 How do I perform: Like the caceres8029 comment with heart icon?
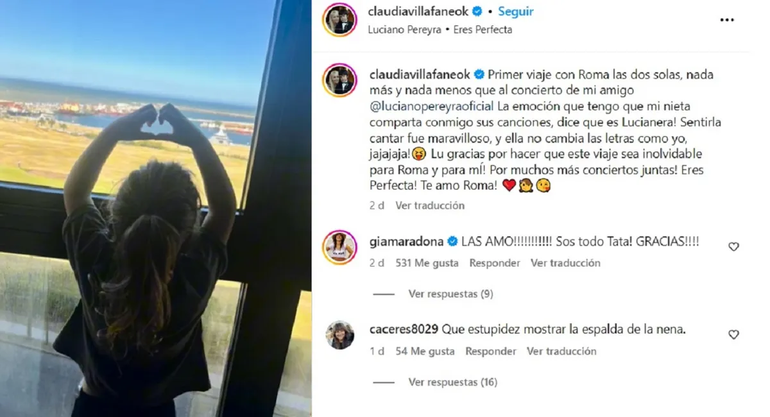[x=734, y=334]
